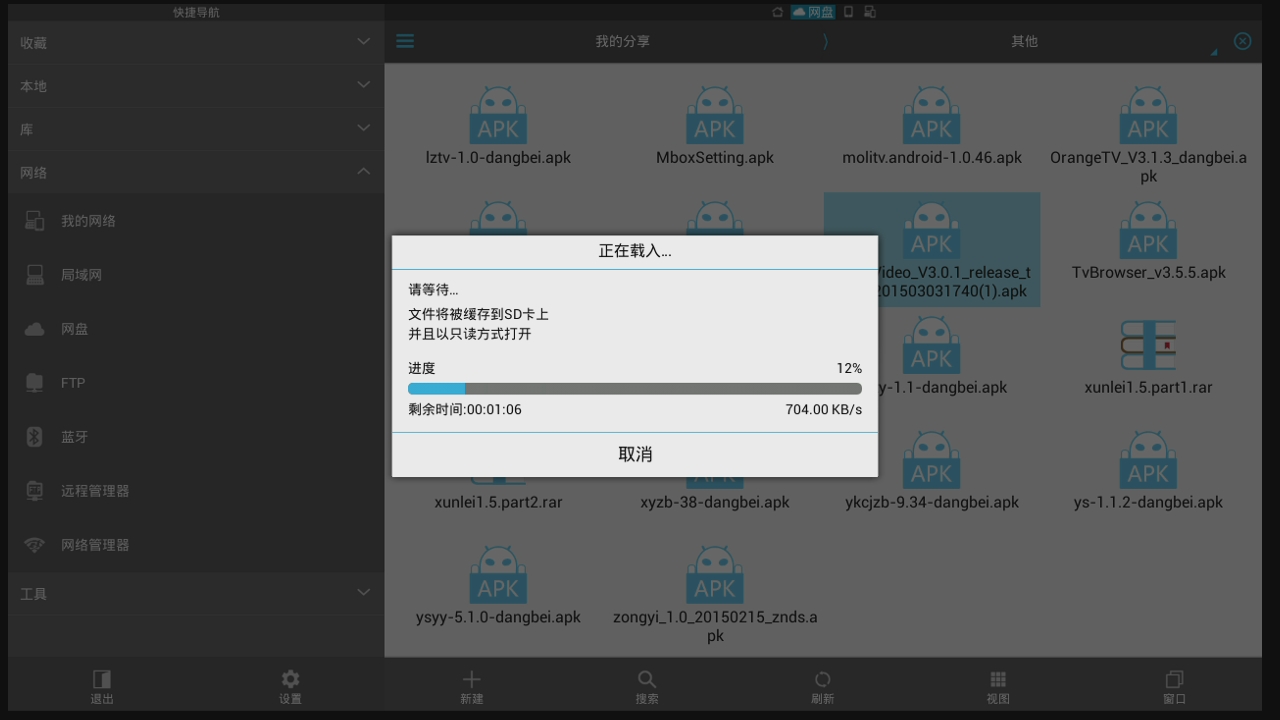1280x720 pixels.
Task: Click the 刷新 refresh icon
Action: click(822, 679)
